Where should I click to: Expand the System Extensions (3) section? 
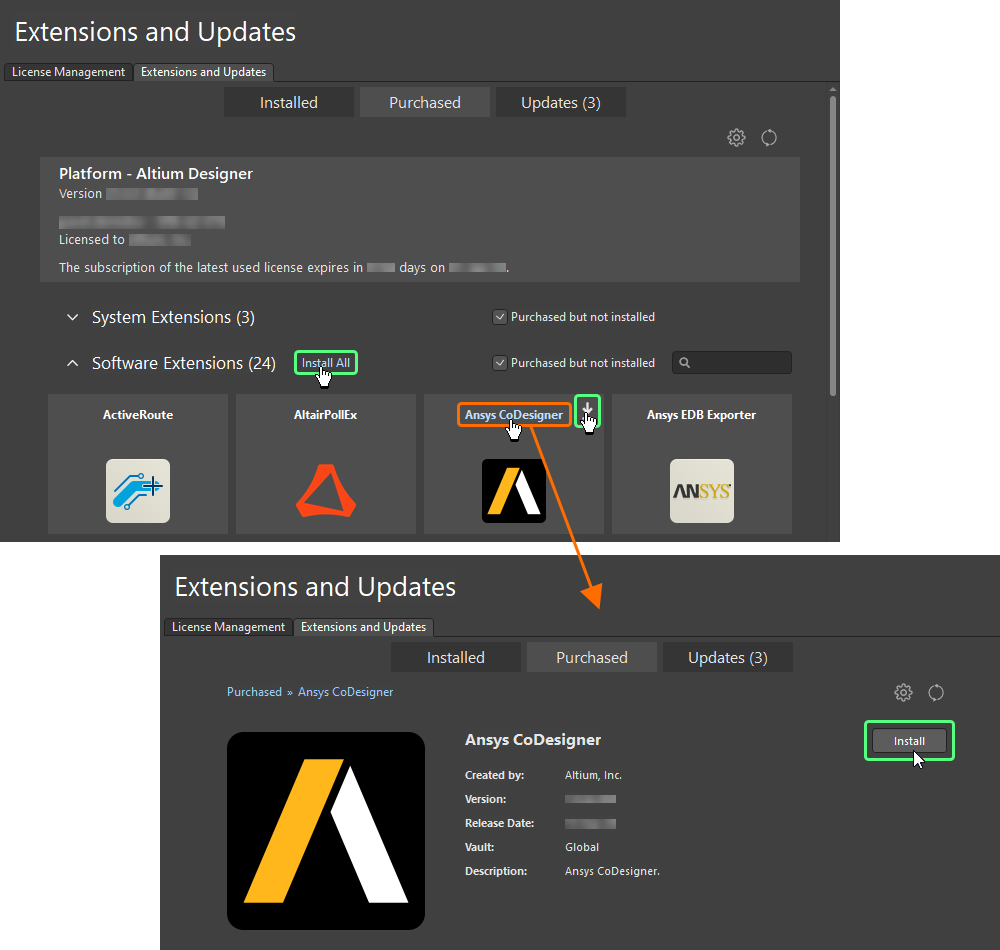coord(73,317)
